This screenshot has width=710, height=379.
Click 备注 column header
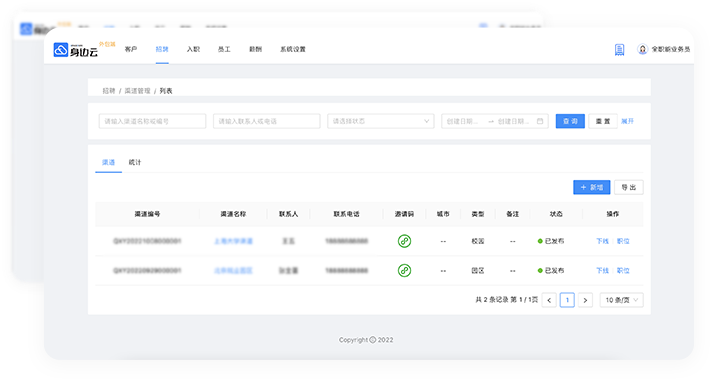(512, 214)
